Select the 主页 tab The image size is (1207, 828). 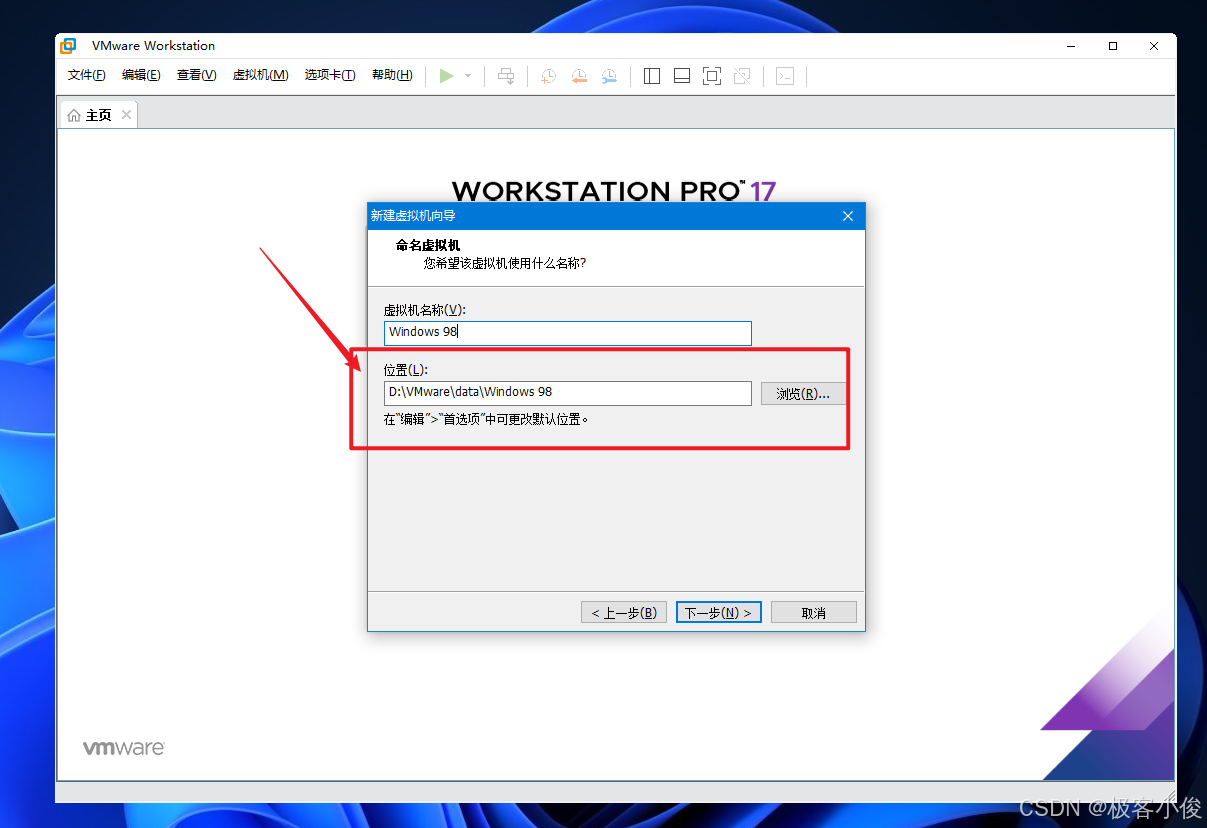click(x=98, y=115)
